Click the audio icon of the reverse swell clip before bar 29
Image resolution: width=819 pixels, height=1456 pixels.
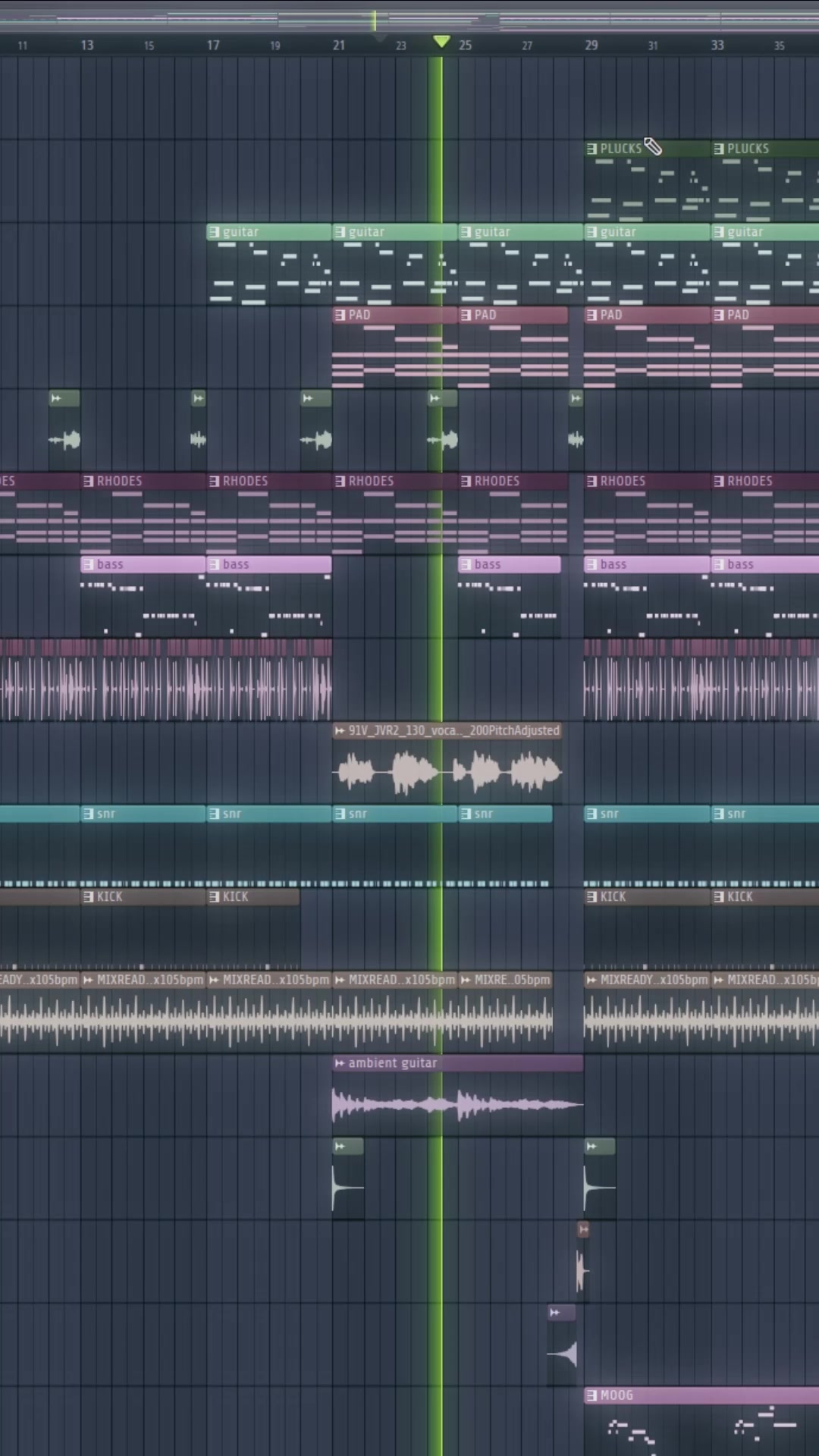click(x=554, y=1312)
